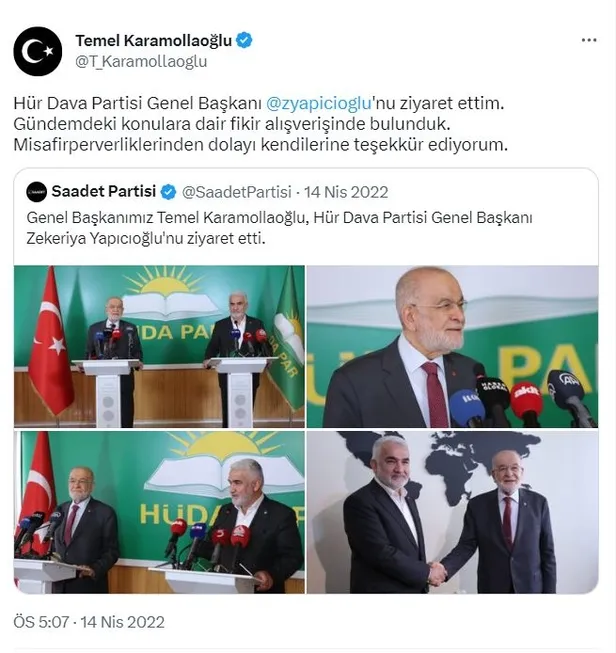Click the Turkish flag in top-left photo
Image resolution: width=616 pixels, height=653 pixels.
(x=51, y=341)
